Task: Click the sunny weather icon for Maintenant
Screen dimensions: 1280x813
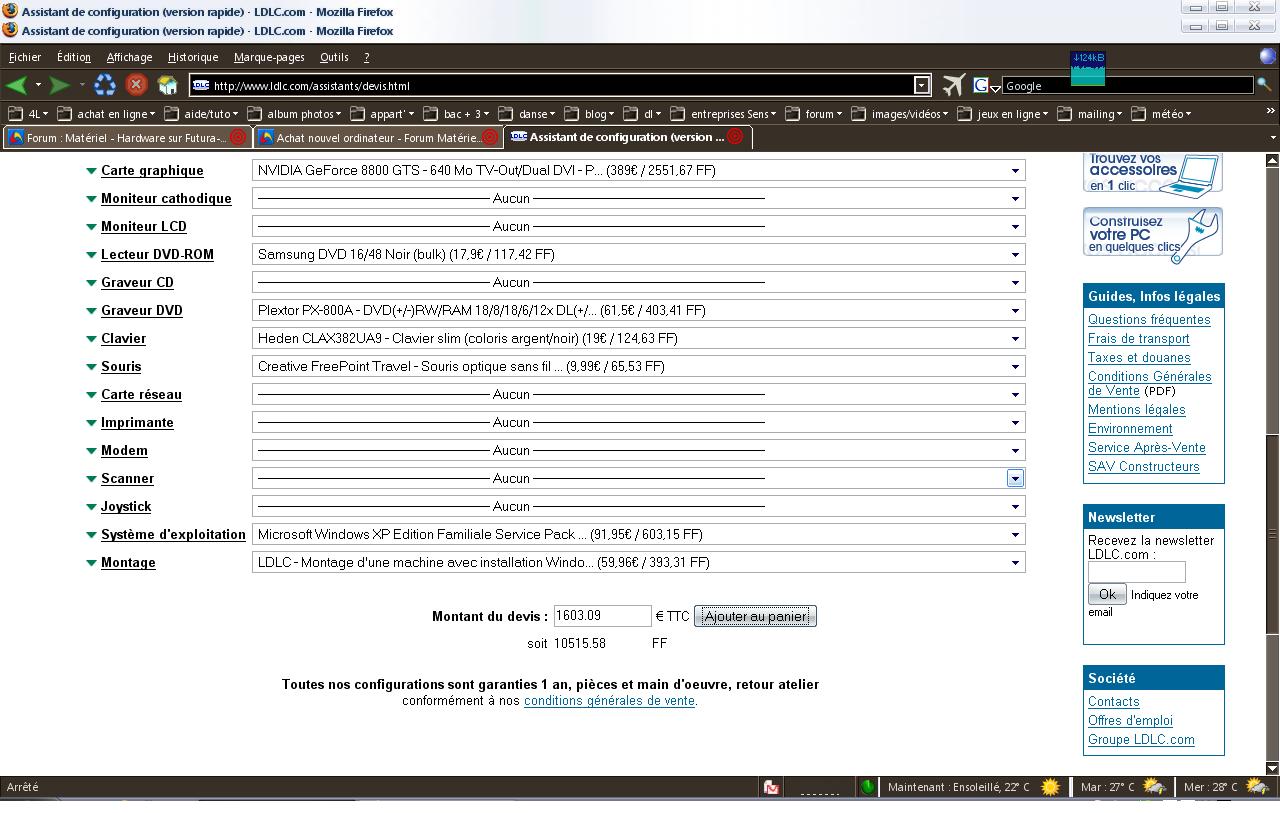Action: pyautogui.click(x=1050, y=787)
